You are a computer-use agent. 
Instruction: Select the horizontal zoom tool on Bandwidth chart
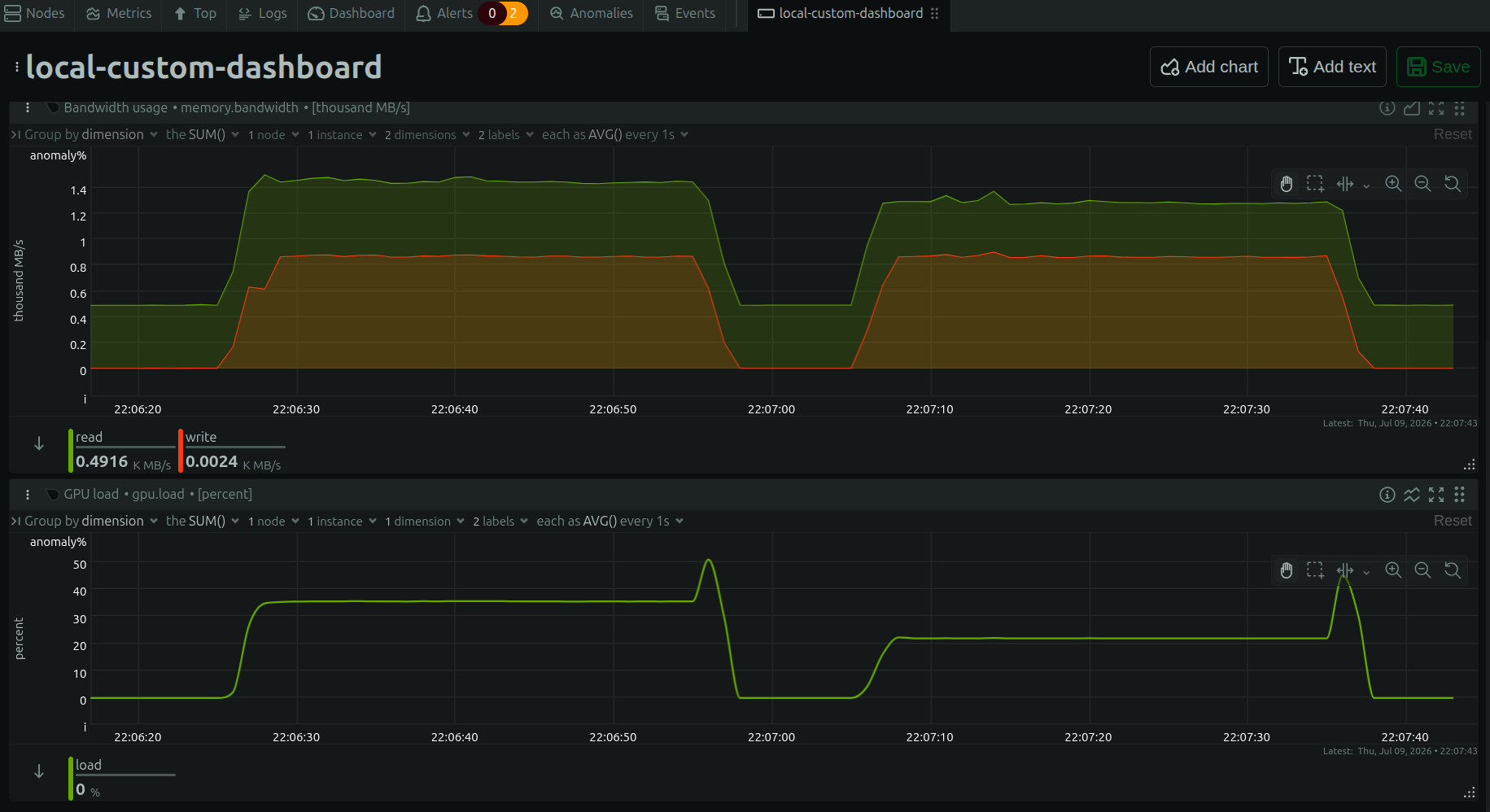[x=1345, y=184]
